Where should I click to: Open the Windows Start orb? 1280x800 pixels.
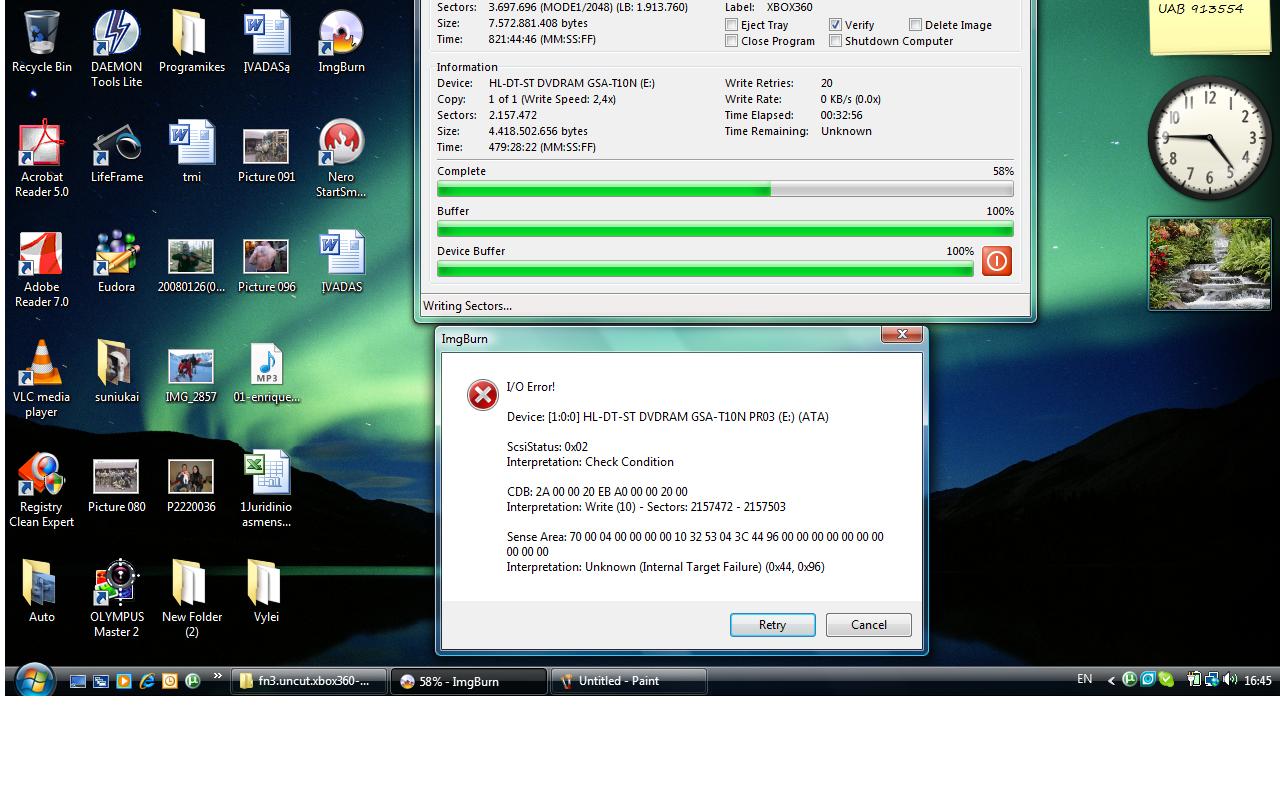click(35, 681)
